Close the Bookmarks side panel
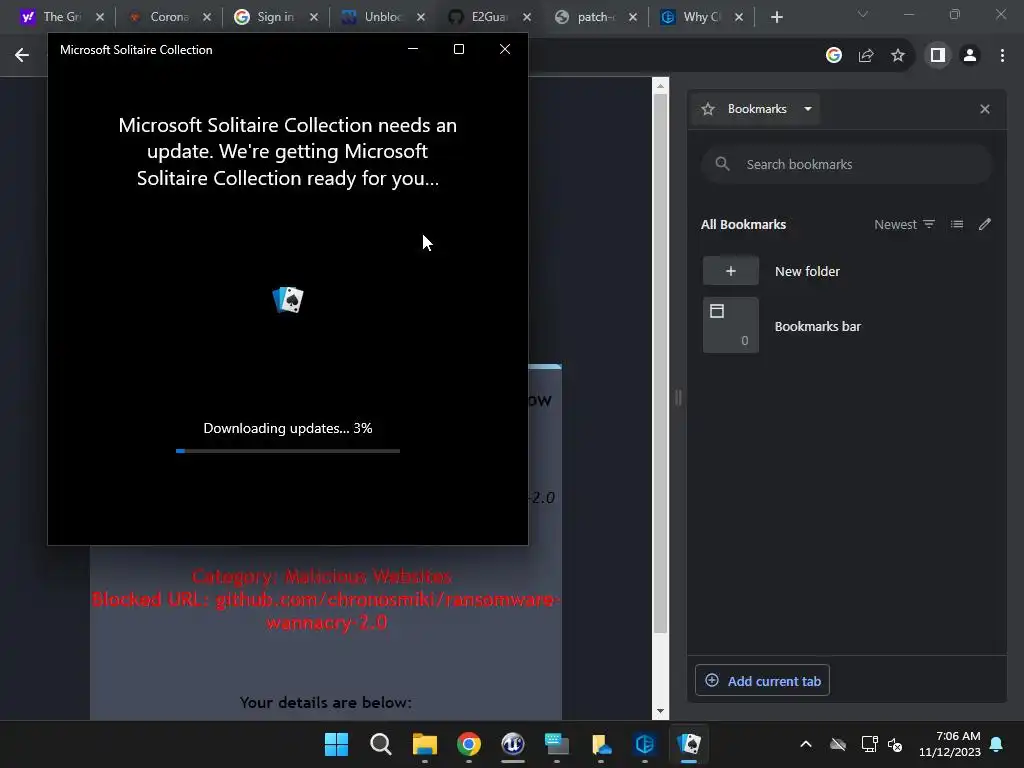Viewport: 1024px width, 768px height. coord(985,109)
